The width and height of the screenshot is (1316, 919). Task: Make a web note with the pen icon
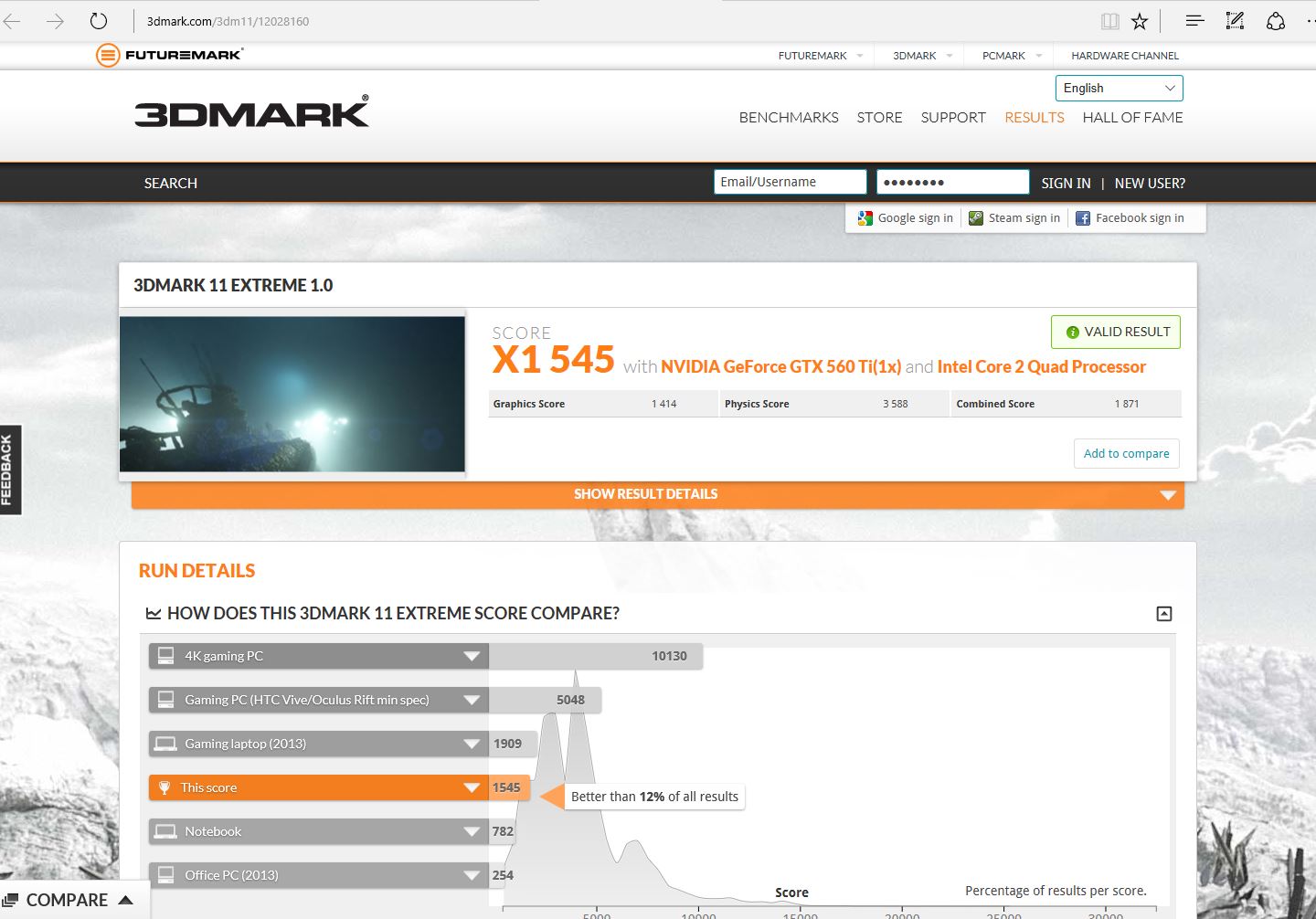[x=1235, y=20]
